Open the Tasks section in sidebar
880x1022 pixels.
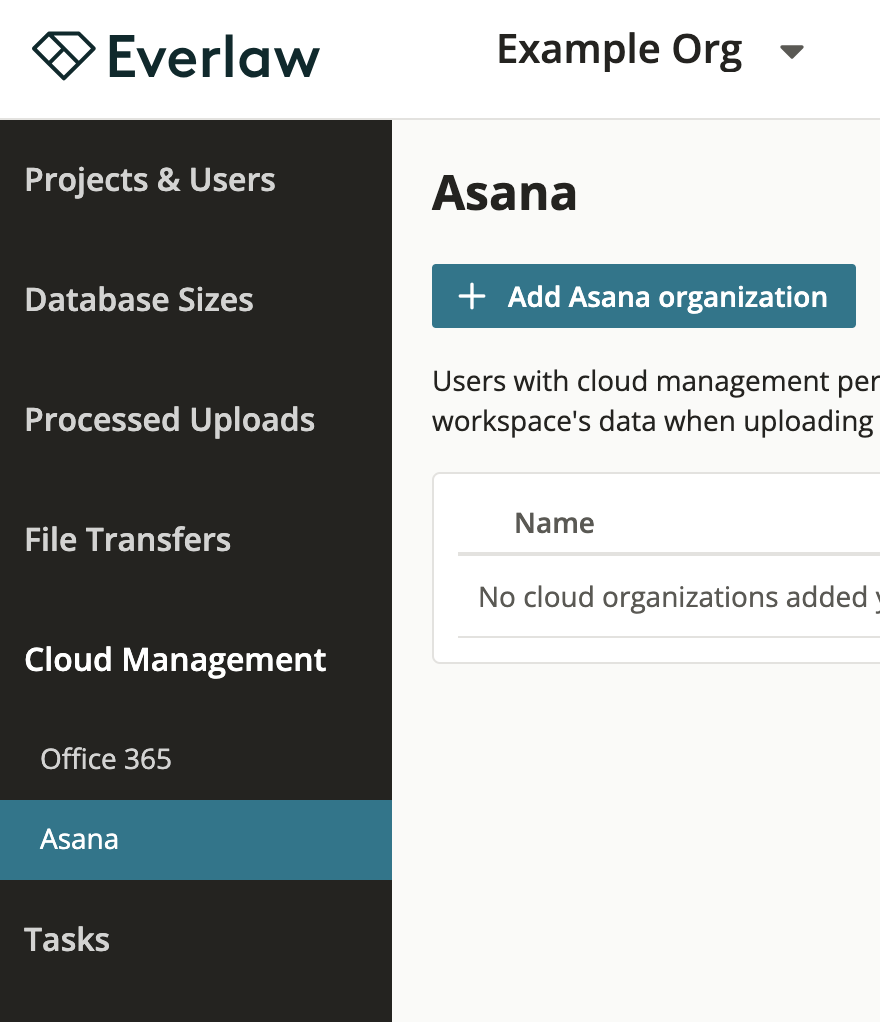(x=67, y=940)
